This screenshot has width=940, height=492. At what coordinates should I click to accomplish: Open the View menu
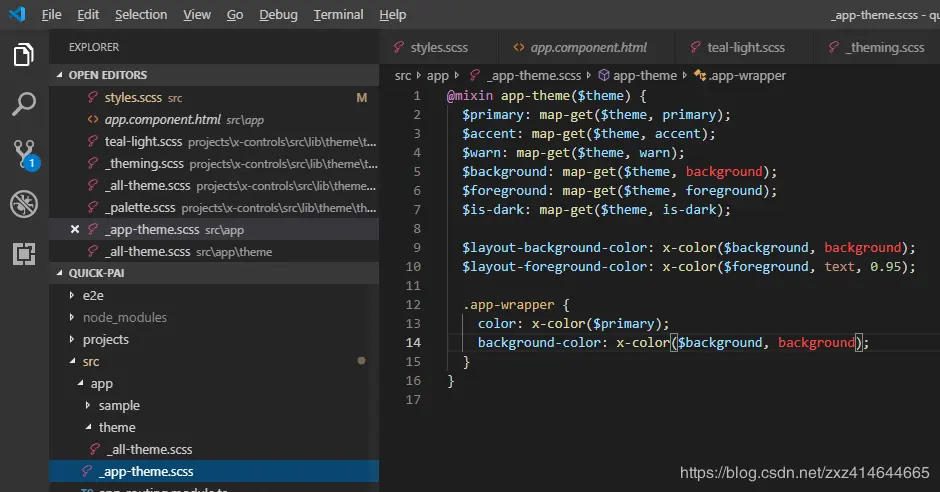click(x=197, y=14)
